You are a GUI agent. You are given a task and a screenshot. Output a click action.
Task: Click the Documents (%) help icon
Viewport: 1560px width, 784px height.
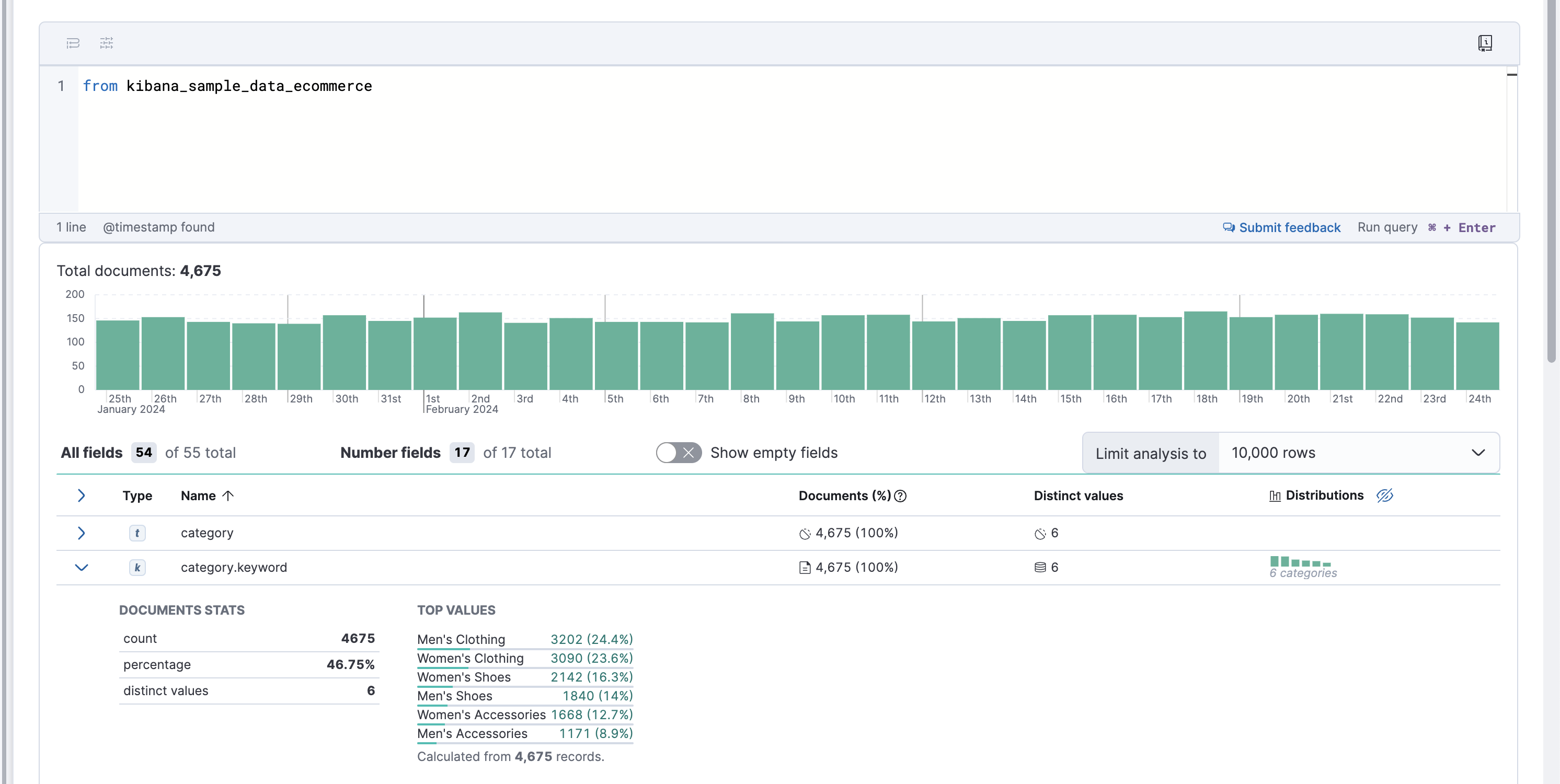(x=901, y=496)
